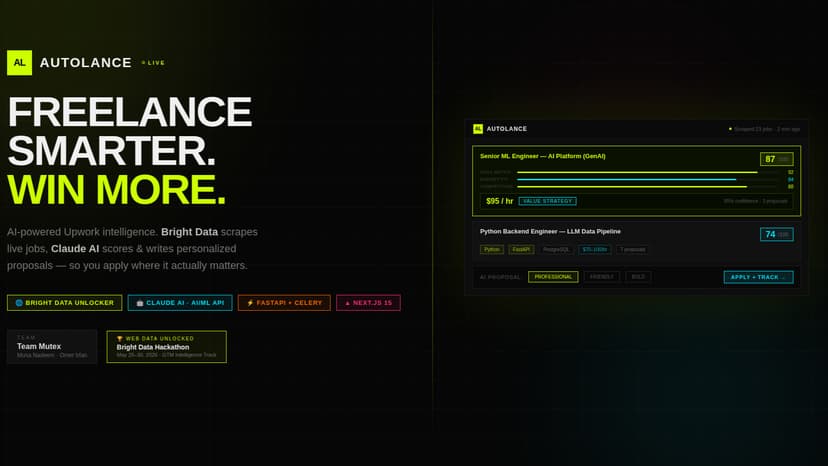Click the AUTOLANCE brand name in header
This screenshot has height=466, width=828.
[86, 63]
